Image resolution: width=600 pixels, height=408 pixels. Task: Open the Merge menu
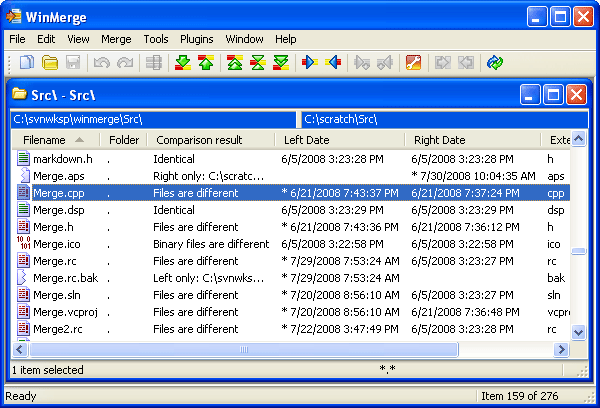[x=116, y=39]
